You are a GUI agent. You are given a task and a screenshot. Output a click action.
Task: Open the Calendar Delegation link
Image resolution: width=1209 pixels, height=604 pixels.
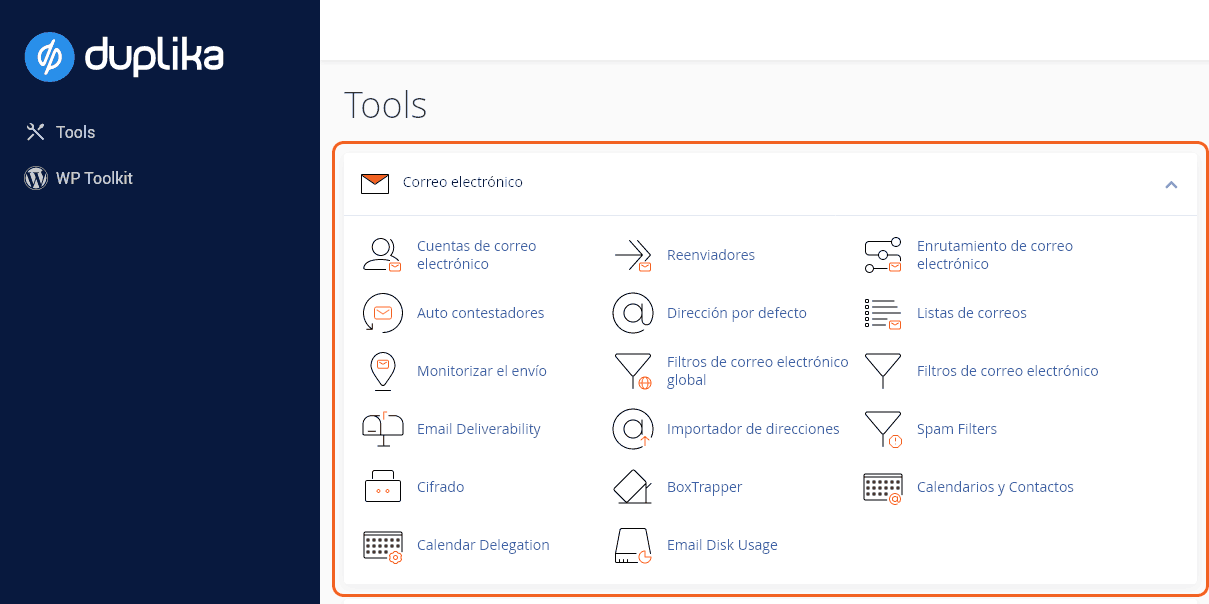point(483,545)
